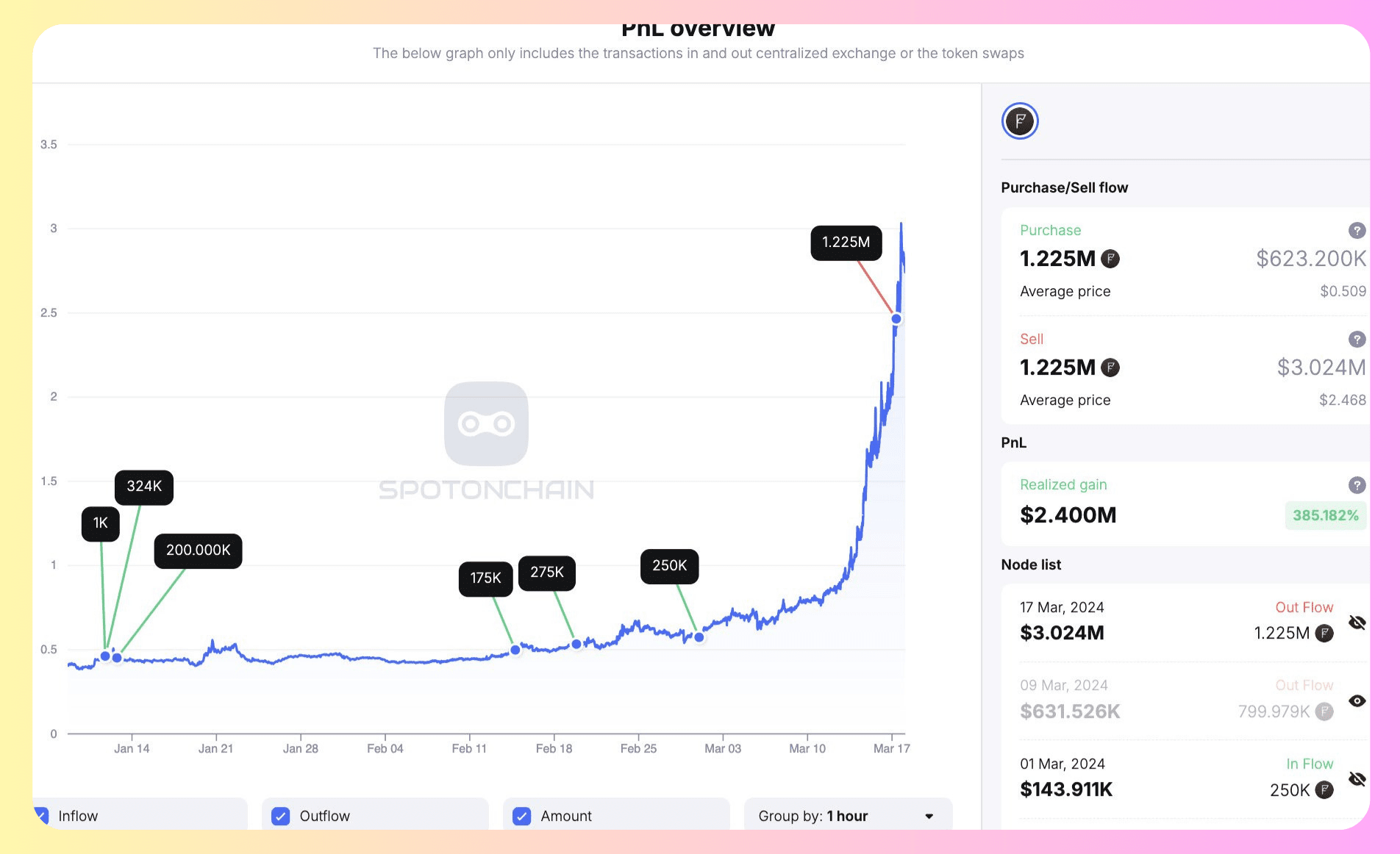The height and width of the screenshot is (854, 1400).
Task: Click the 250K chart data point
Action: 698,637
